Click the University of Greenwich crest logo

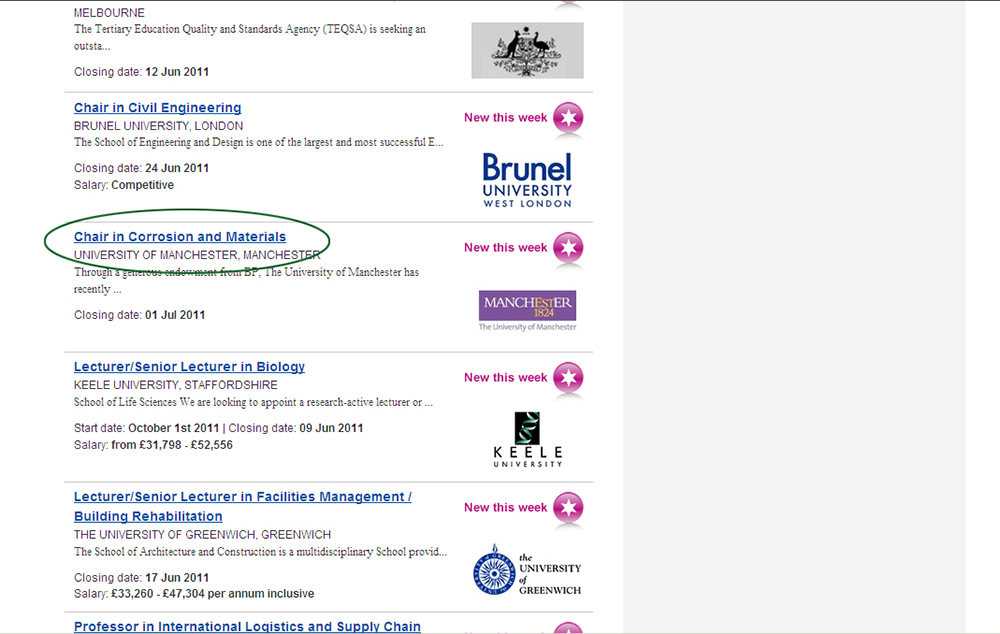click(527, 570)
